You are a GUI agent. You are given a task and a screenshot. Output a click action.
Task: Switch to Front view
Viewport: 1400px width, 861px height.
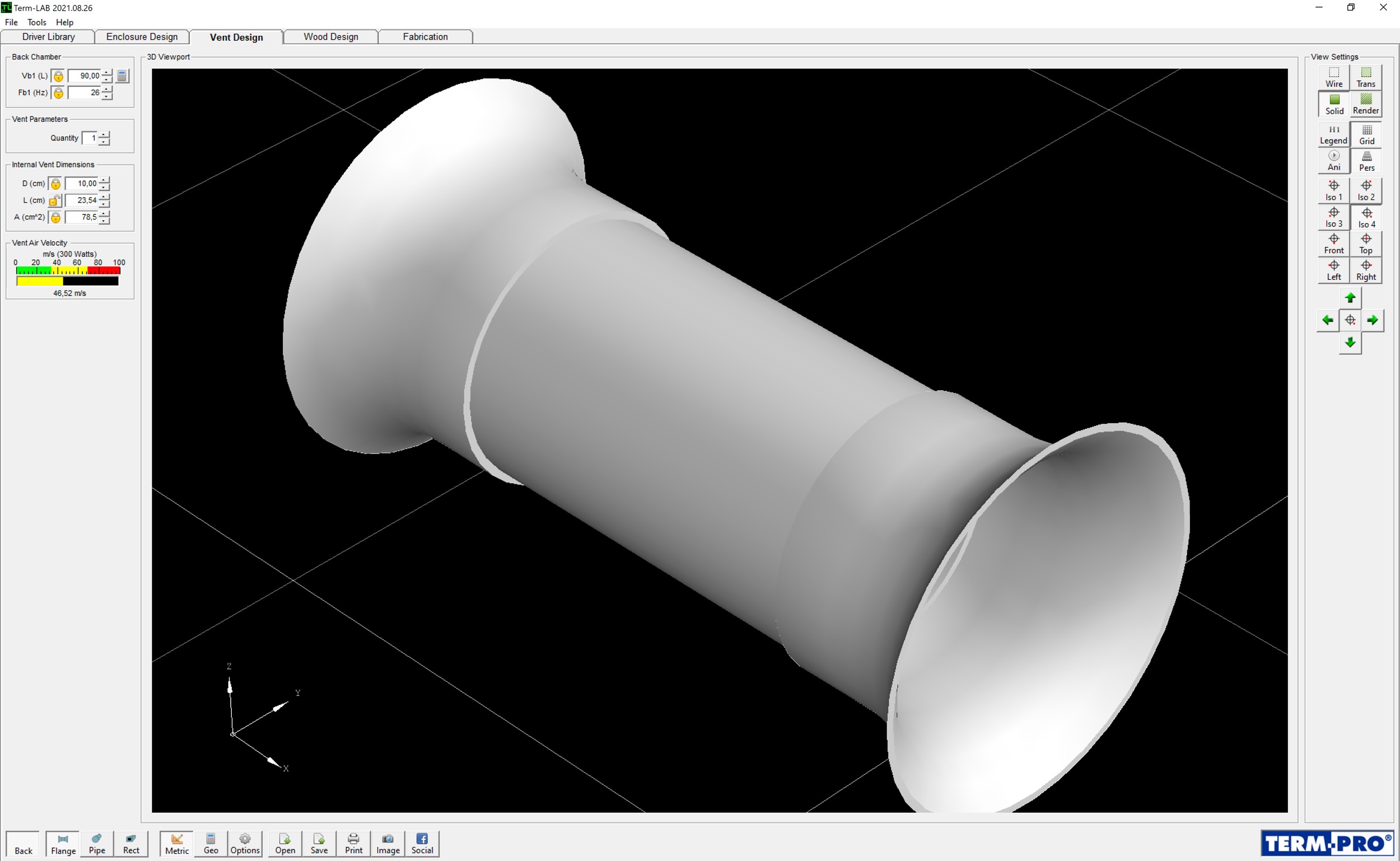coord(1333,244)
